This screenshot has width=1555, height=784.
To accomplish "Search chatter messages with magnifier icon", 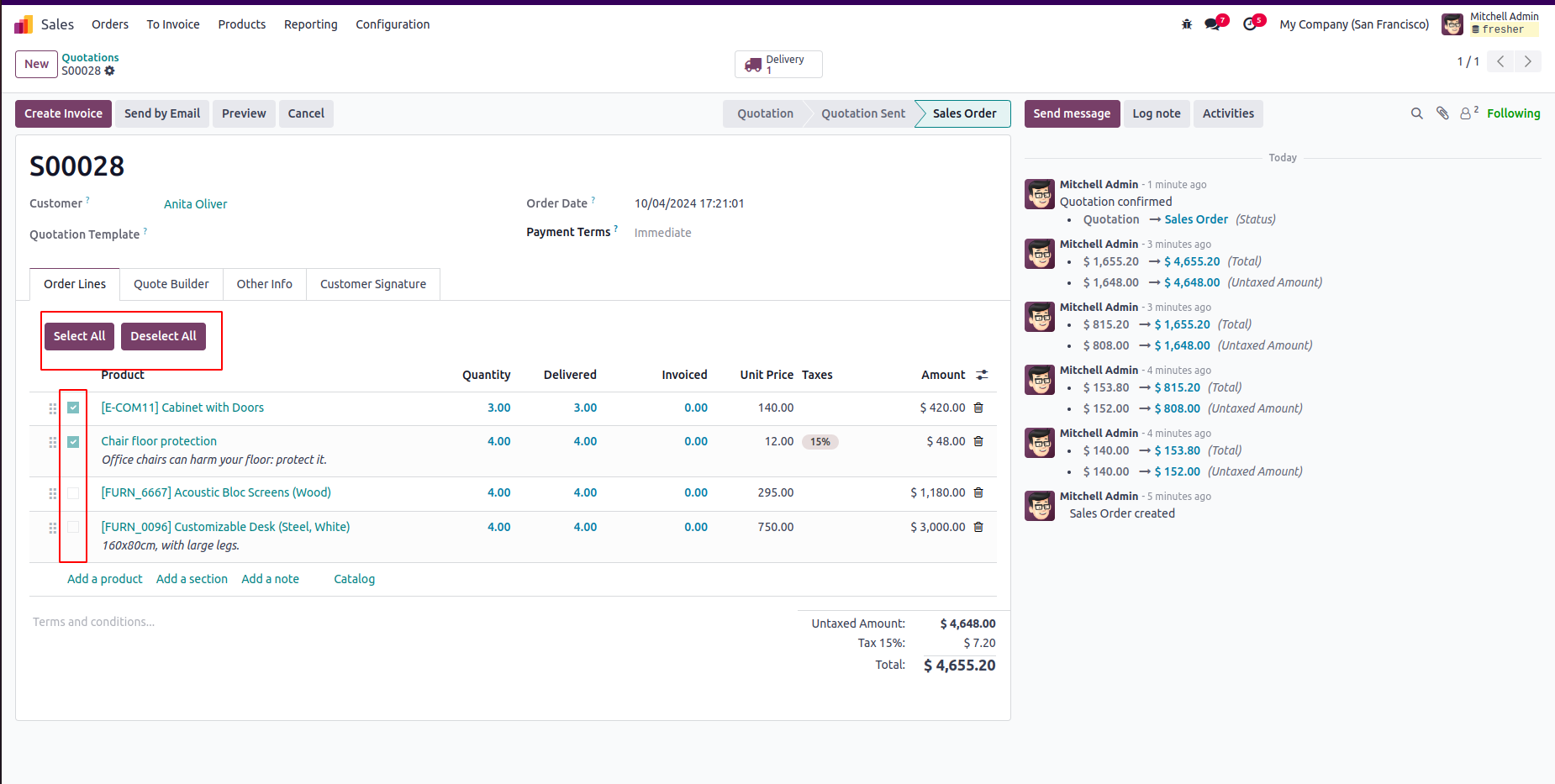I will click(x=1417, y=113).
